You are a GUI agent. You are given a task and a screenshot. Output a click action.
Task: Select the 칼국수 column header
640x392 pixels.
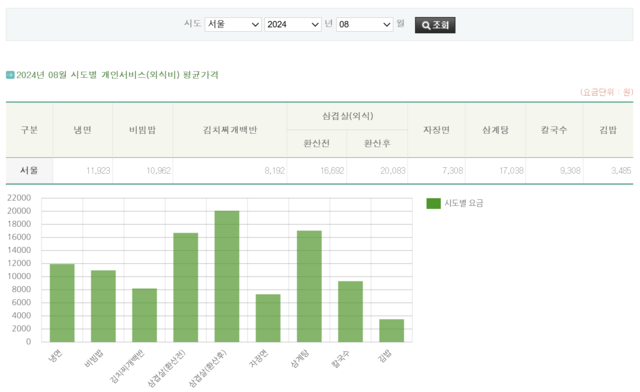(554, 130)
